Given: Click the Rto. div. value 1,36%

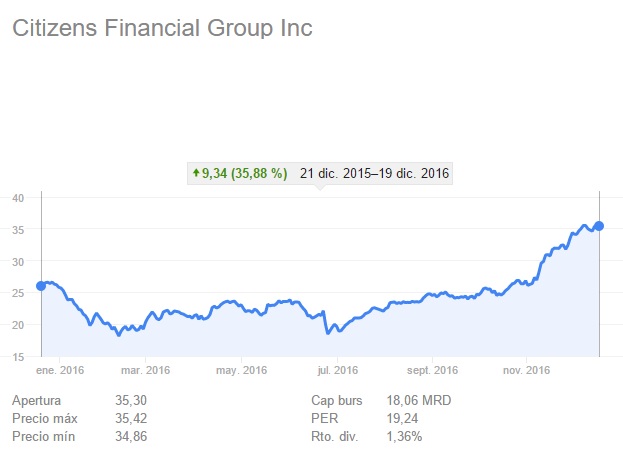Looking at the screenshot, I should (x=405, y=437).
